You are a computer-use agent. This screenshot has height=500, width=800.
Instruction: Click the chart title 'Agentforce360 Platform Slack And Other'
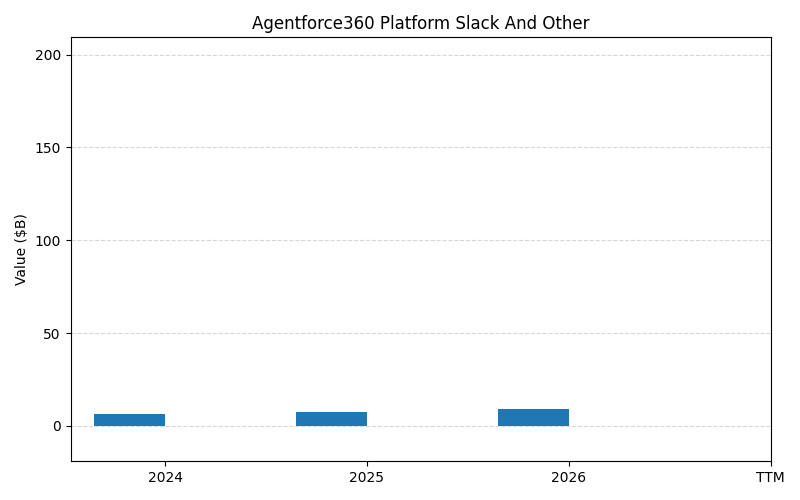coord(420,23)
